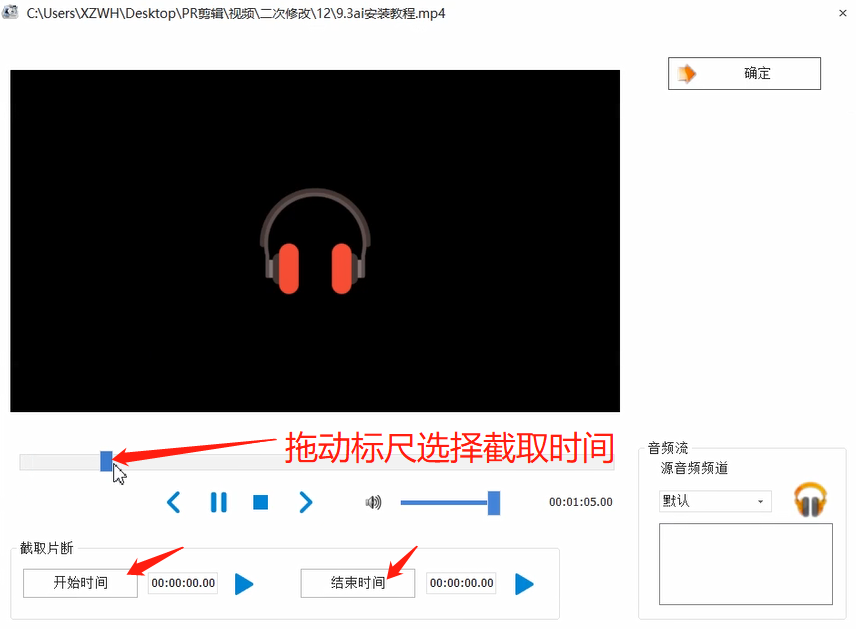Play the clip from the 结束时间 timestamp

523,583
